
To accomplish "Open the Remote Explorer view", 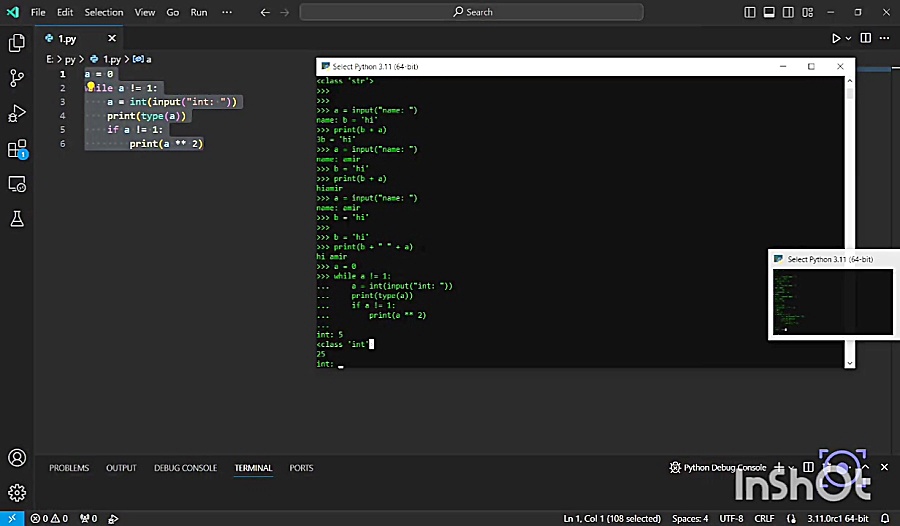I will tap(17, 184).
